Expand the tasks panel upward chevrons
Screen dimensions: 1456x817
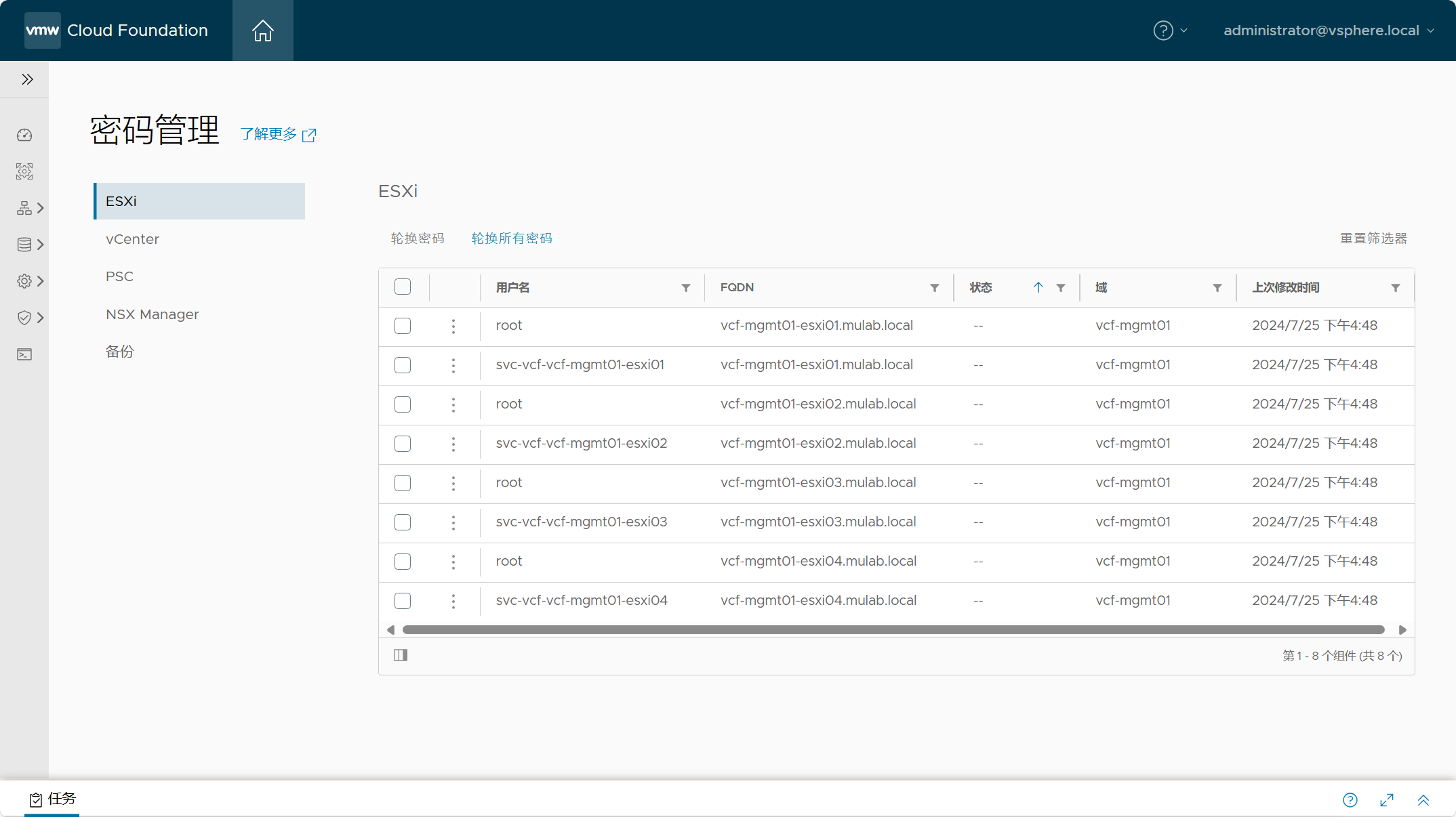tap(1423, 800)
